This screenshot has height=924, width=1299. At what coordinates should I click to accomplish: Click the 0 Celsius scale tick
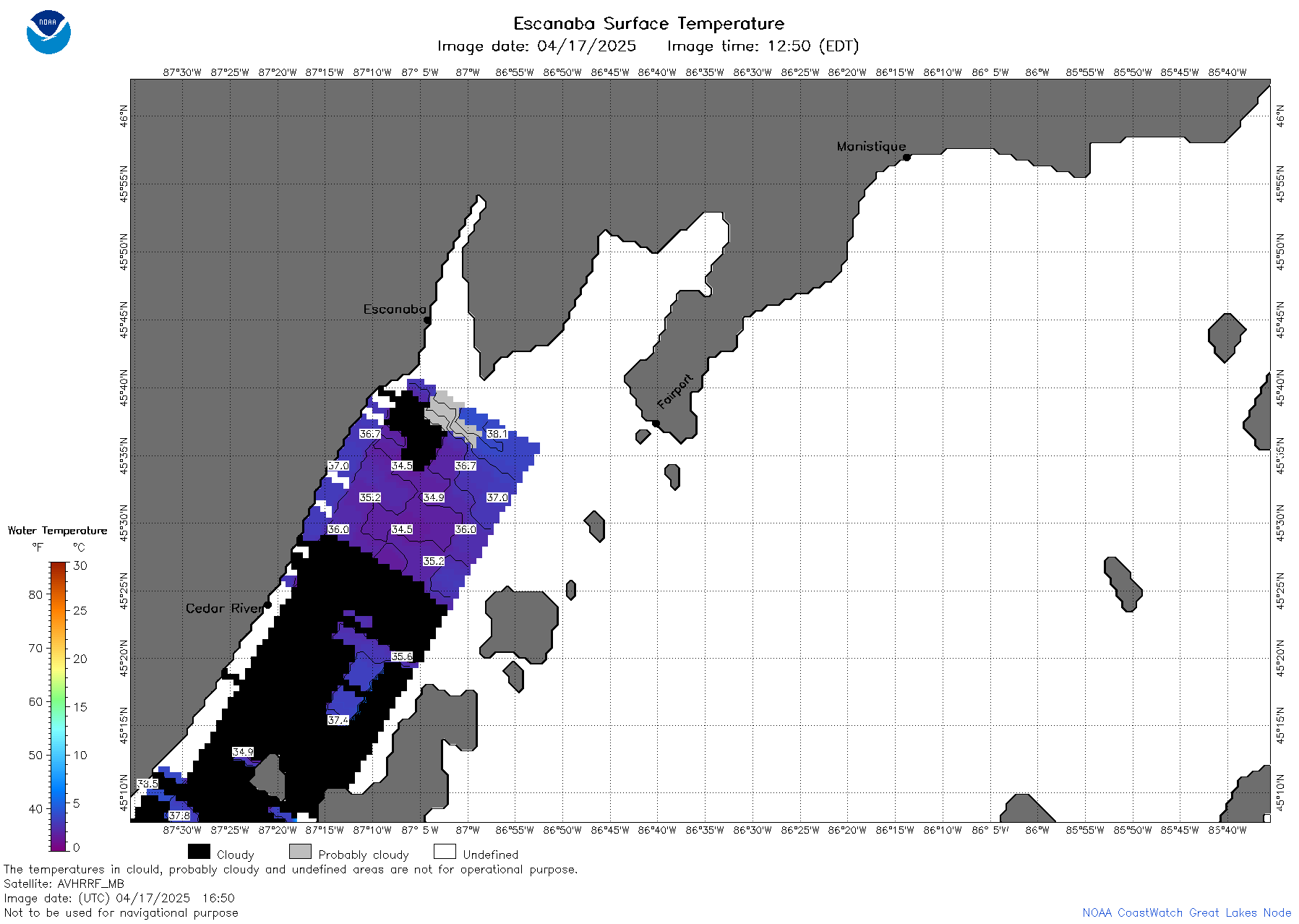click(x=77, y=847)
